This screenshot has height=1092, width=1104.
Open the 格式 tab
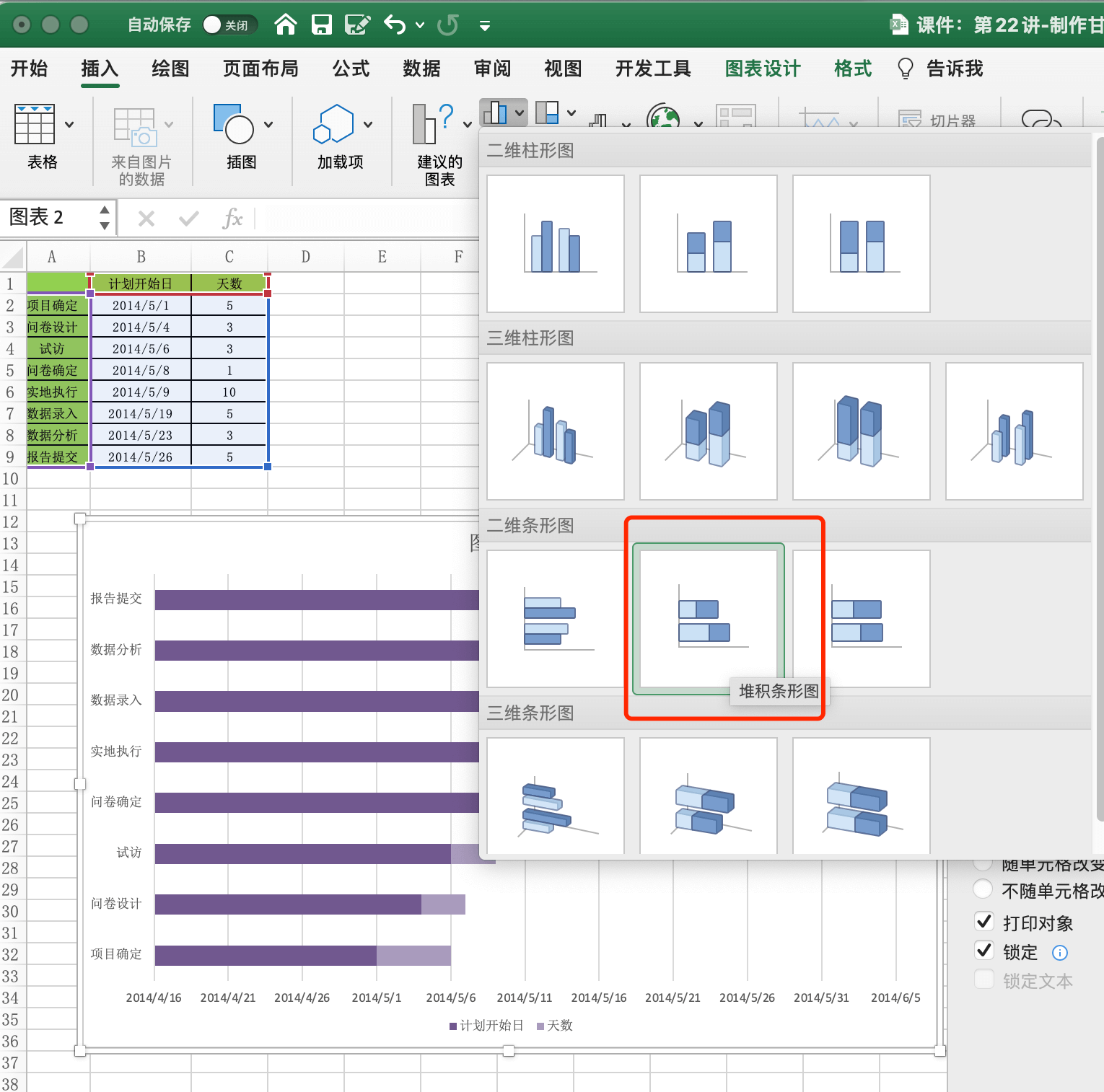(x=853, y=69)
